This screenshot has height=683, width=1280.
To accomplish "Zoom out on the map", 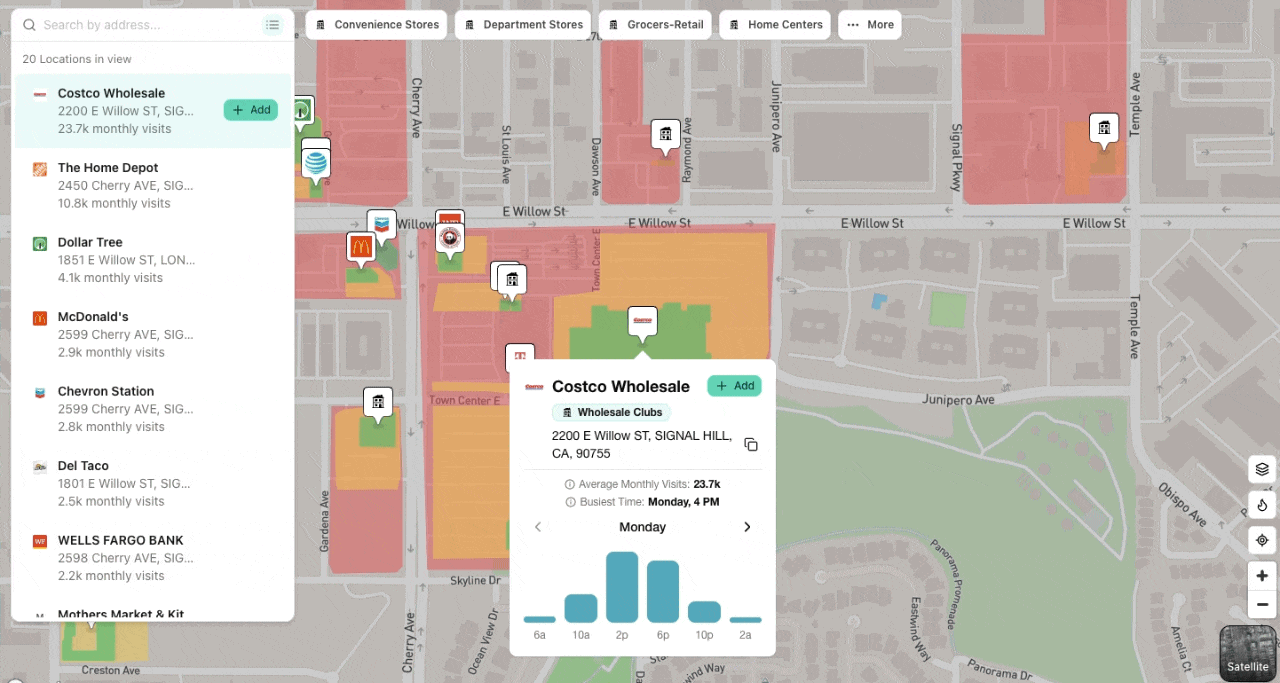I will coord(1262,605).
